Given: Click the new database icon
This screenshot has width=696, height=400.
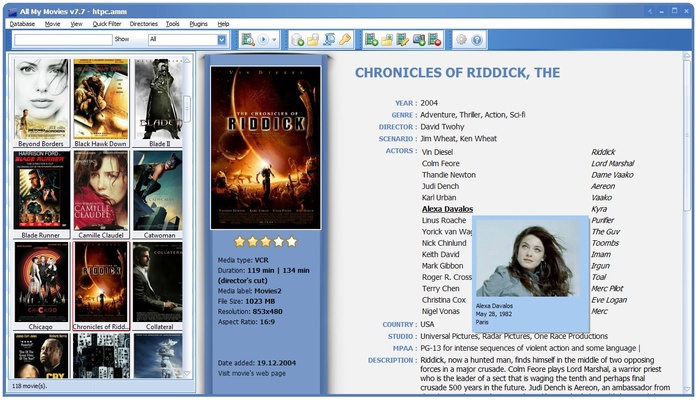Looking at the screenshot, I should [x=297, y=40].
